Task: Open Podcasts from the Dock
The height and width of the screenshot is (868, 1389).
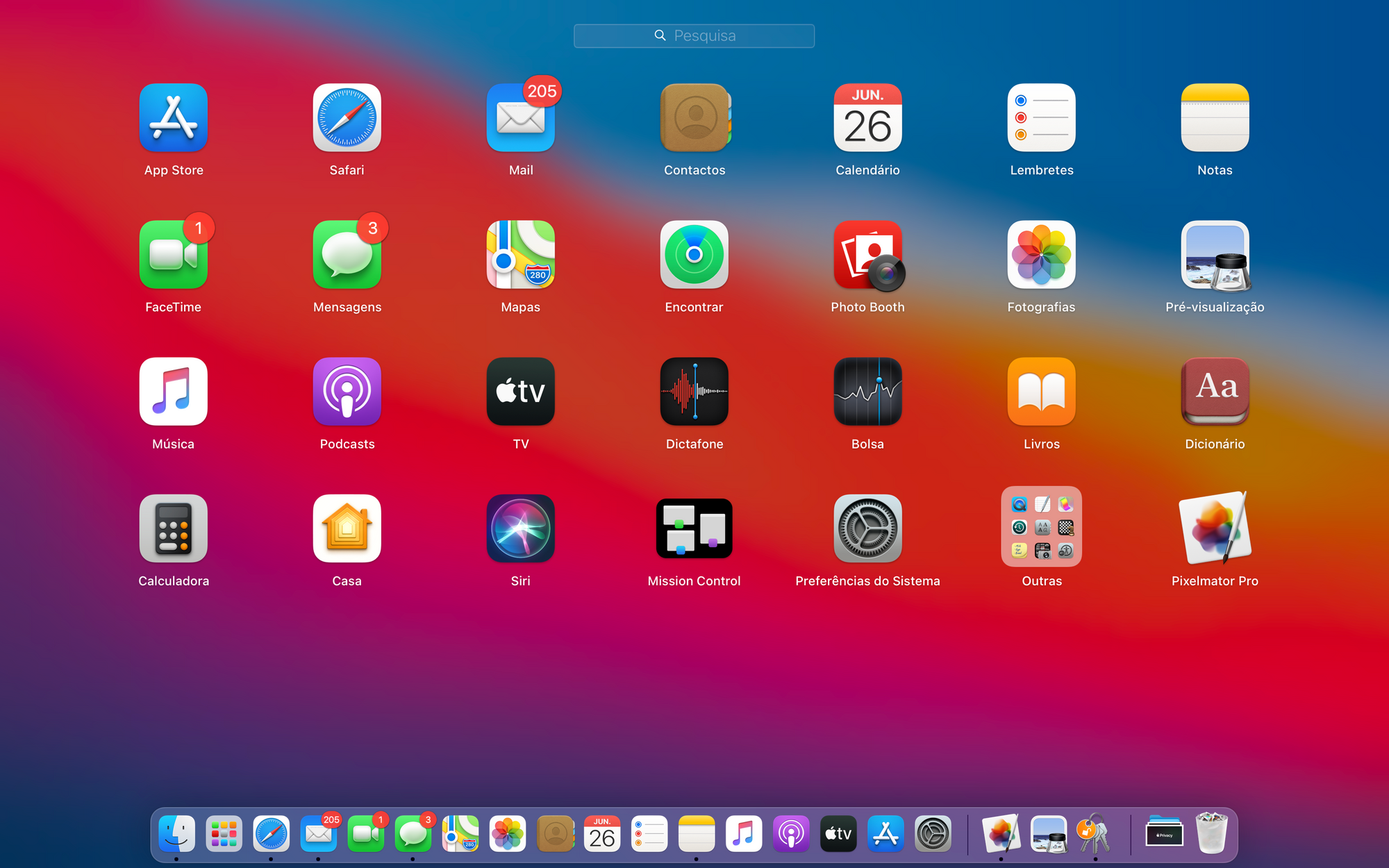Action: tap(791, 833)
